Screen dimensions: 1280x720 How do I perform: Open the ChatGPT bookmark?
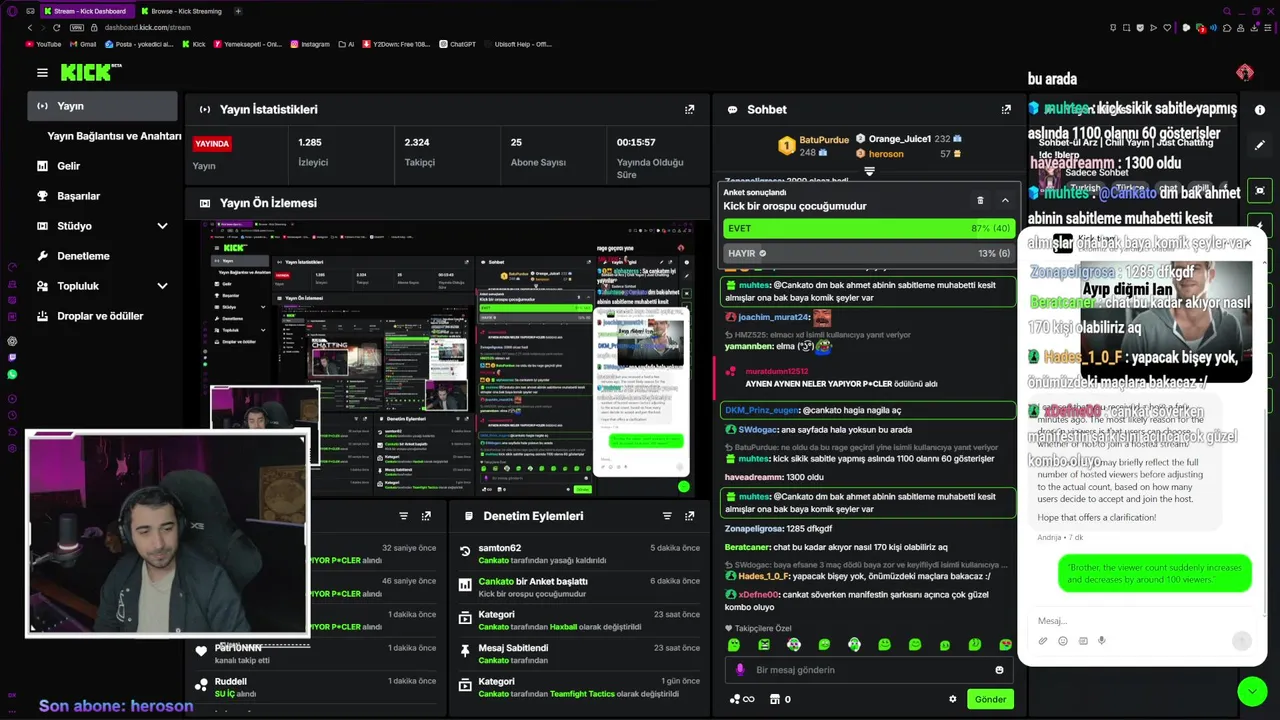point(457,44)
